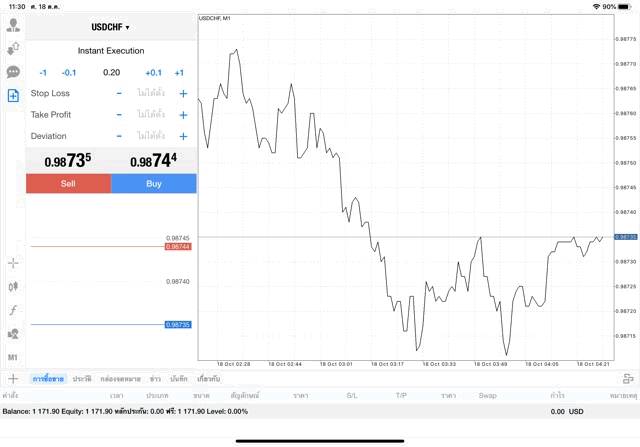
Task: Click the Stop Loss value field
Action: pos(151,93)
